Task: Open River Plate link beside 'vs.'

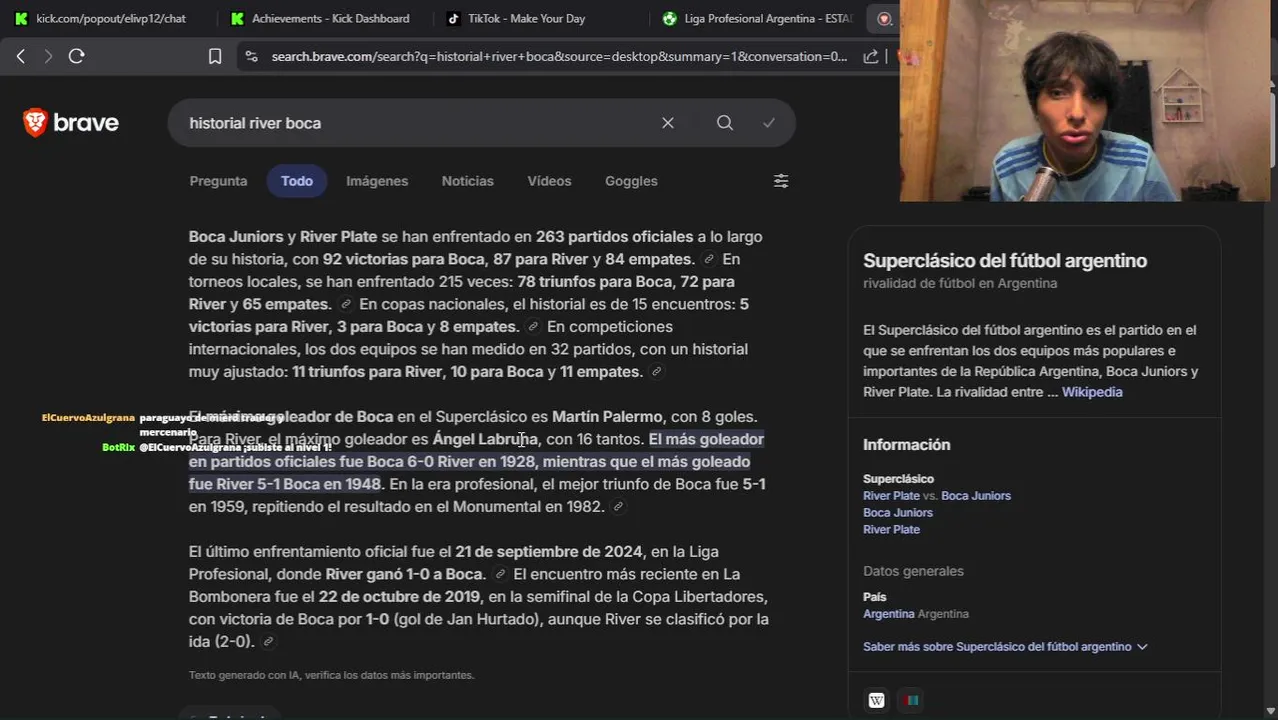Action: tap(891, 496)
